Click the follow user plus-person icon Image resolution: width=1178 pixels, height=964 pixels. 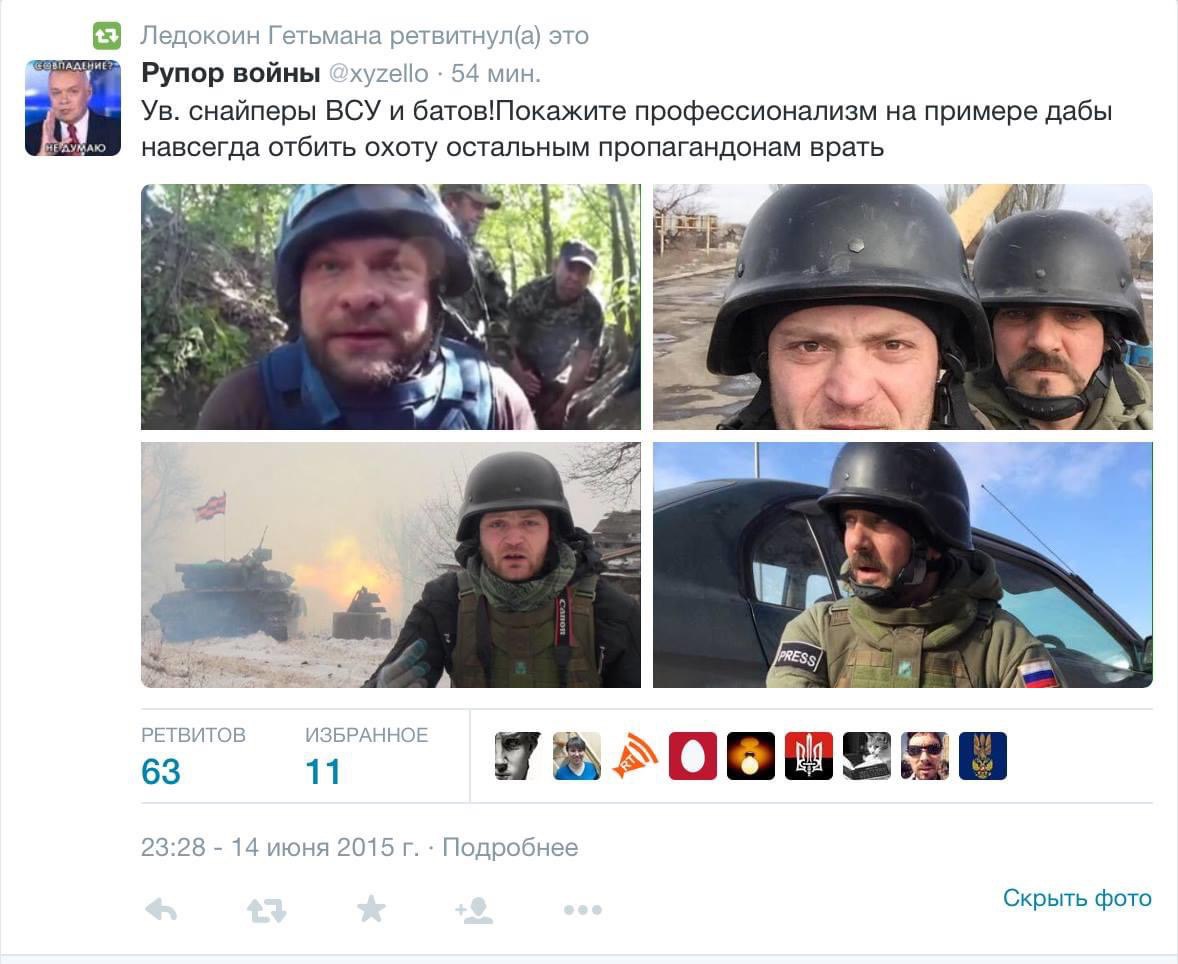click(x=474, y=910)
